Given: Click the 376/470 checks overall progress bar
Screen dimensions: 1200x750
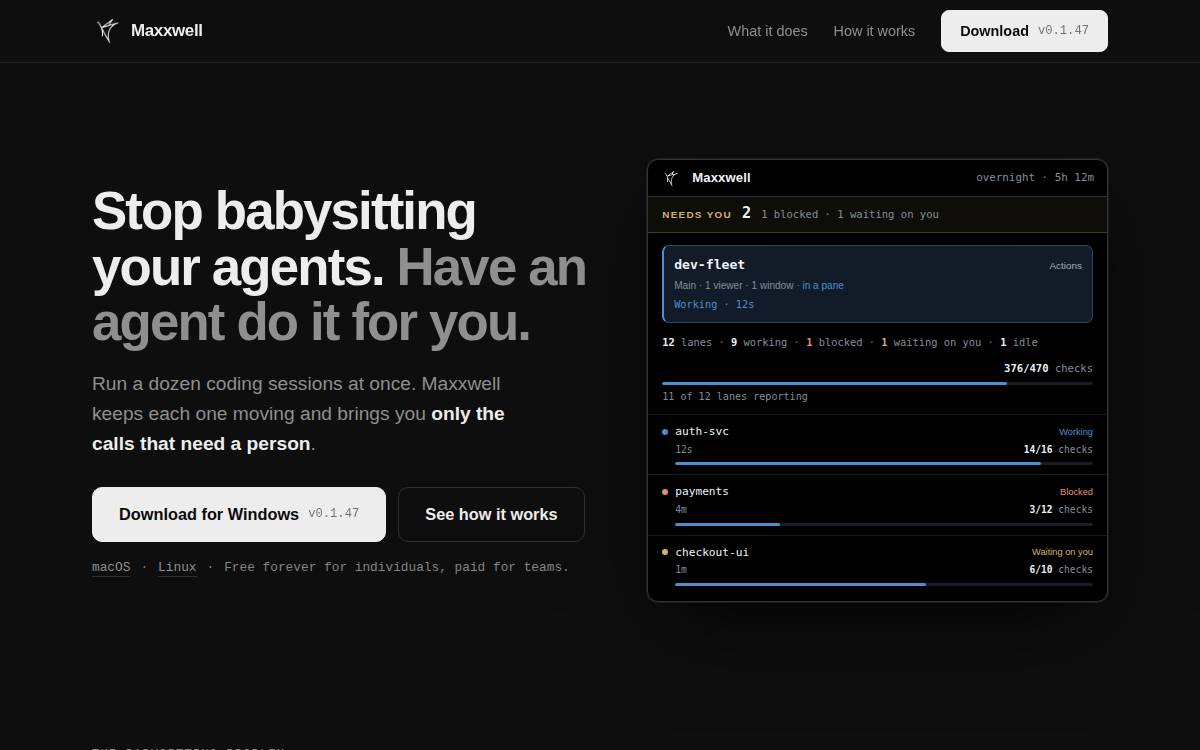Looking at the screenshot, I should 877,383.
